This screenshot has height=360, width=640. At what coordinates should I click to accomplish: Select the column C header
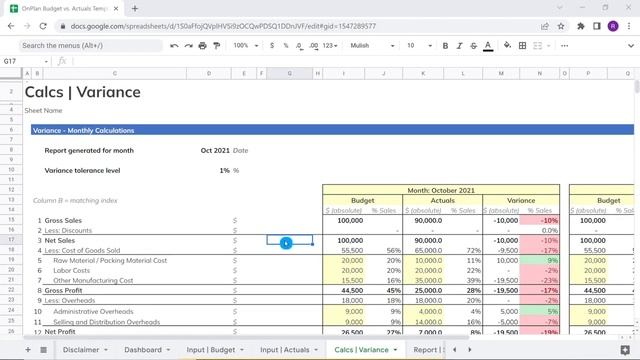point(115,73)
